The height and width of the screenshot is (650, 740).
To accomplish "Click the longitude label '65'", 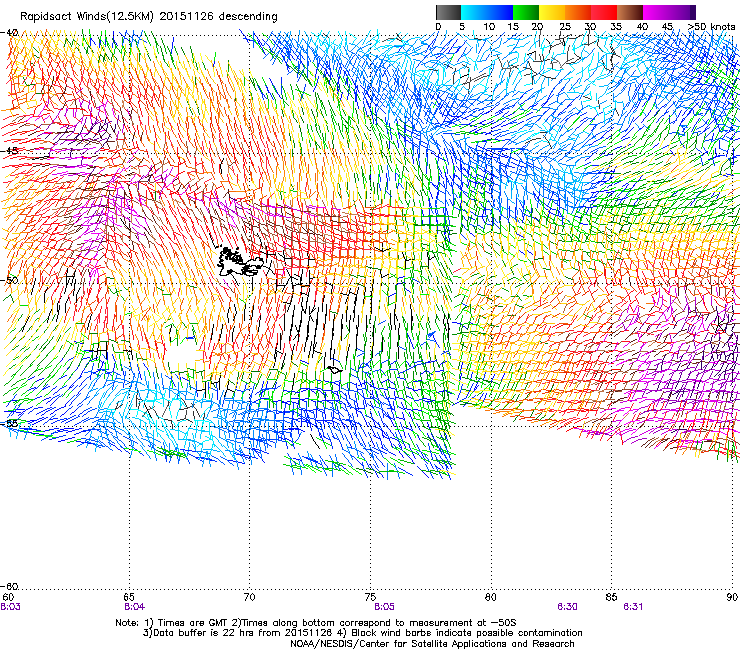I will point(129,597).
